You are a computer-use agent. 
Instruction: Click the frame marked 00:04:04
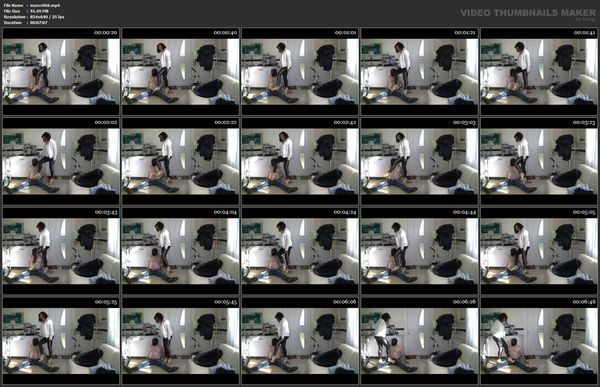point(180,251)
